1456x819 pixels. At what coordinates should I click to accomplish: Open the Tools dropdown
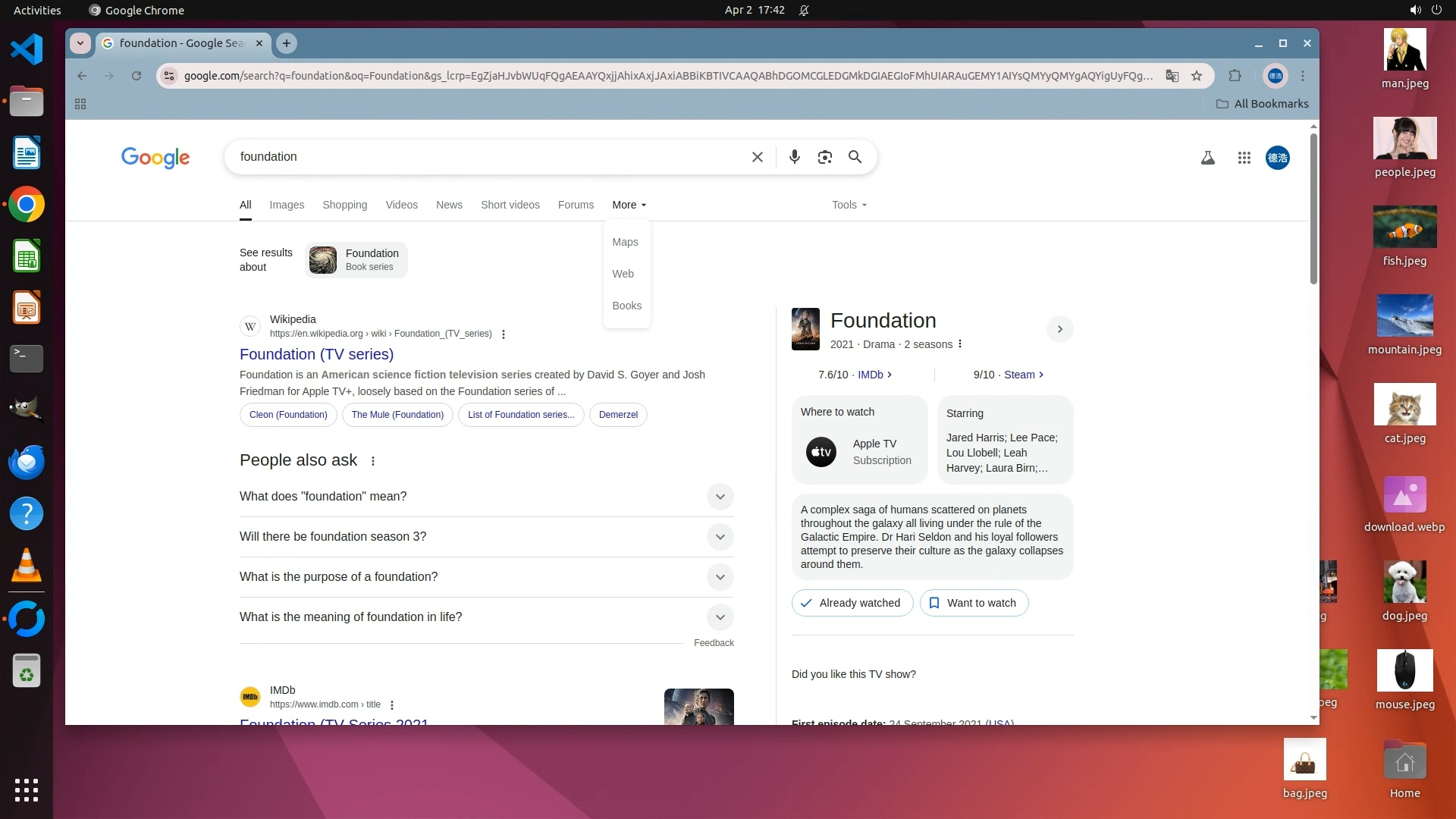pyautogui.click(x=849, y=205)
